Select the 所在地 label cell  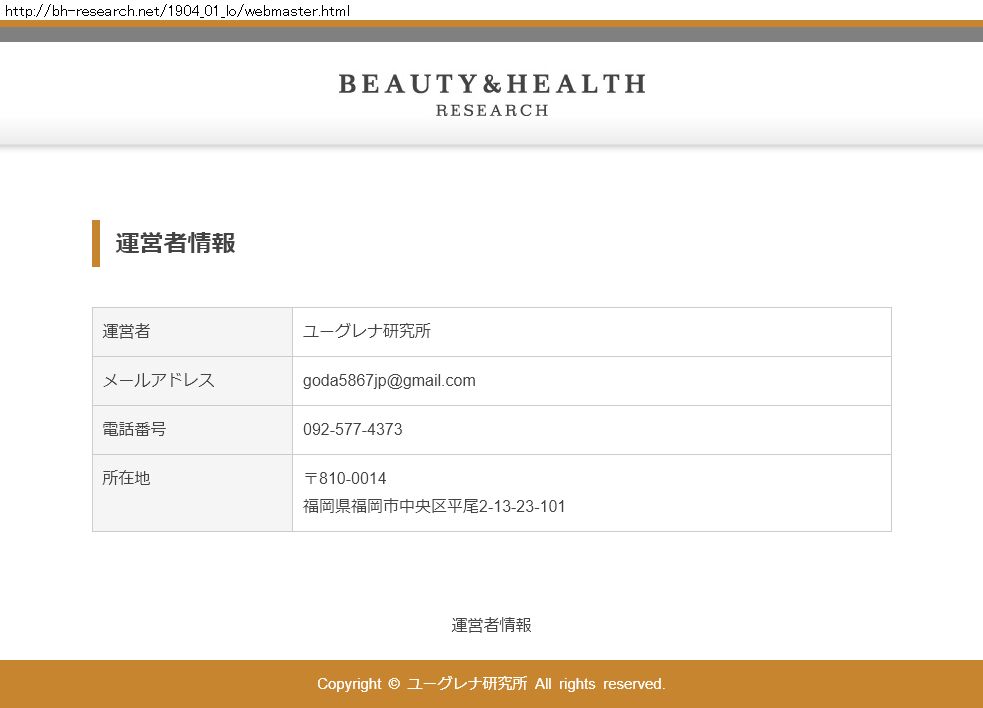point(192,492)
